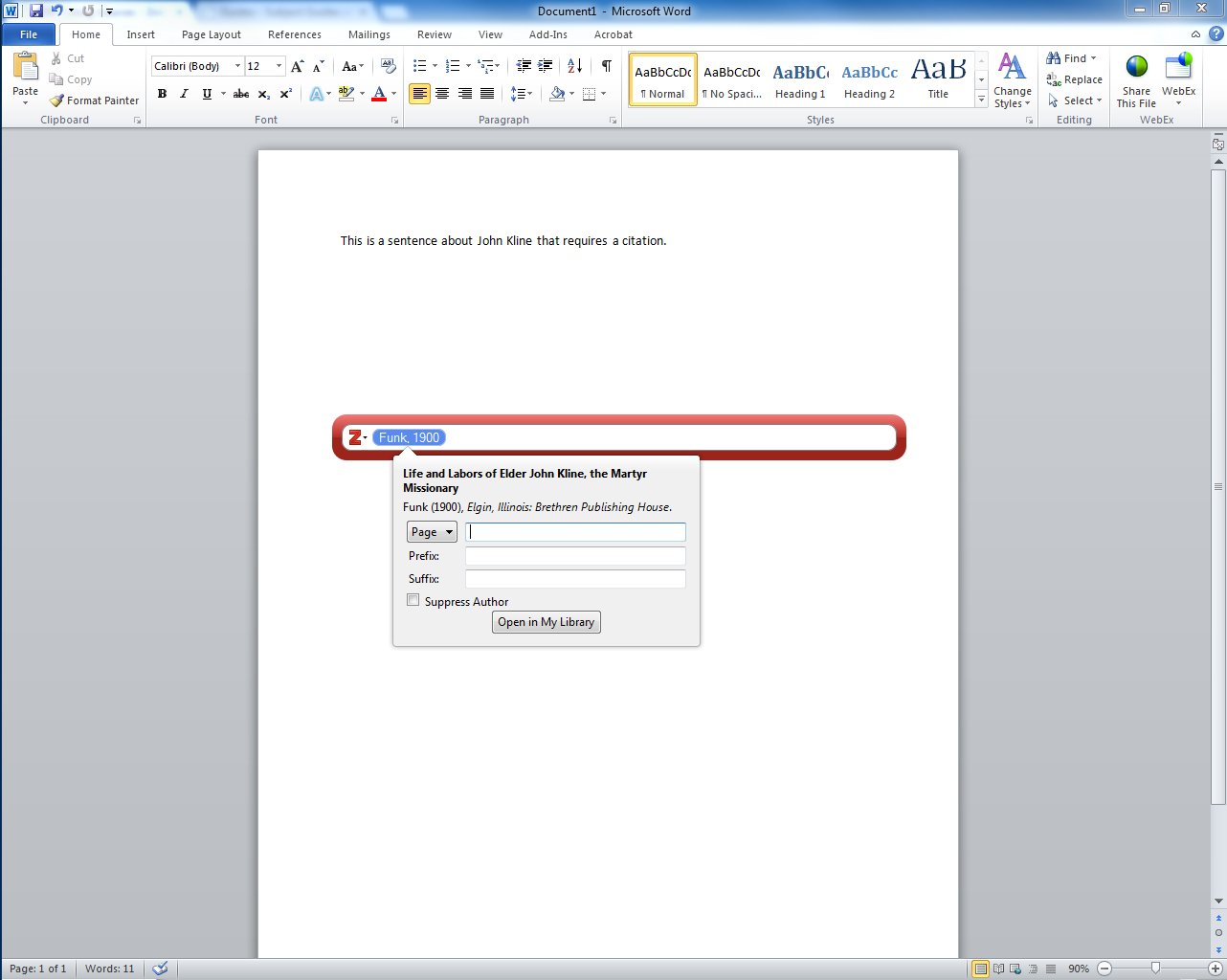The height and width of the screenshot is (980, 1227).
Task: Switch to the Insert tab
Action: (x=141, y=34)
